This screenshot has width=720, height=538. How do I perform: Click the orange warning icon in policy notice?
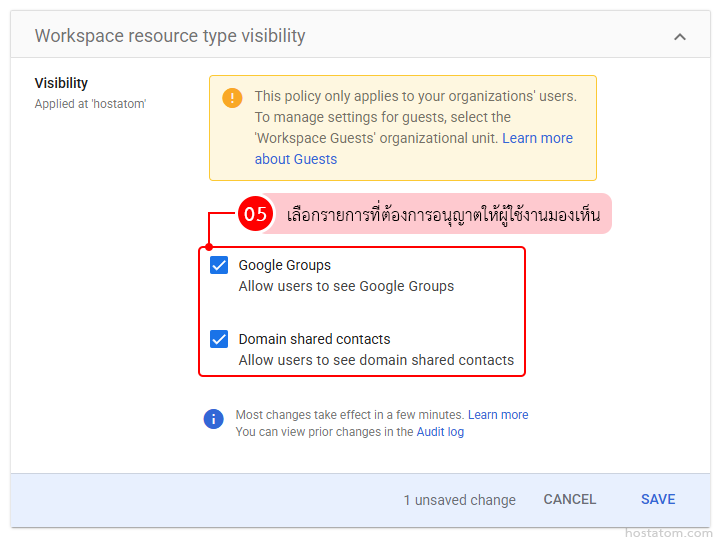coord(232,98)
